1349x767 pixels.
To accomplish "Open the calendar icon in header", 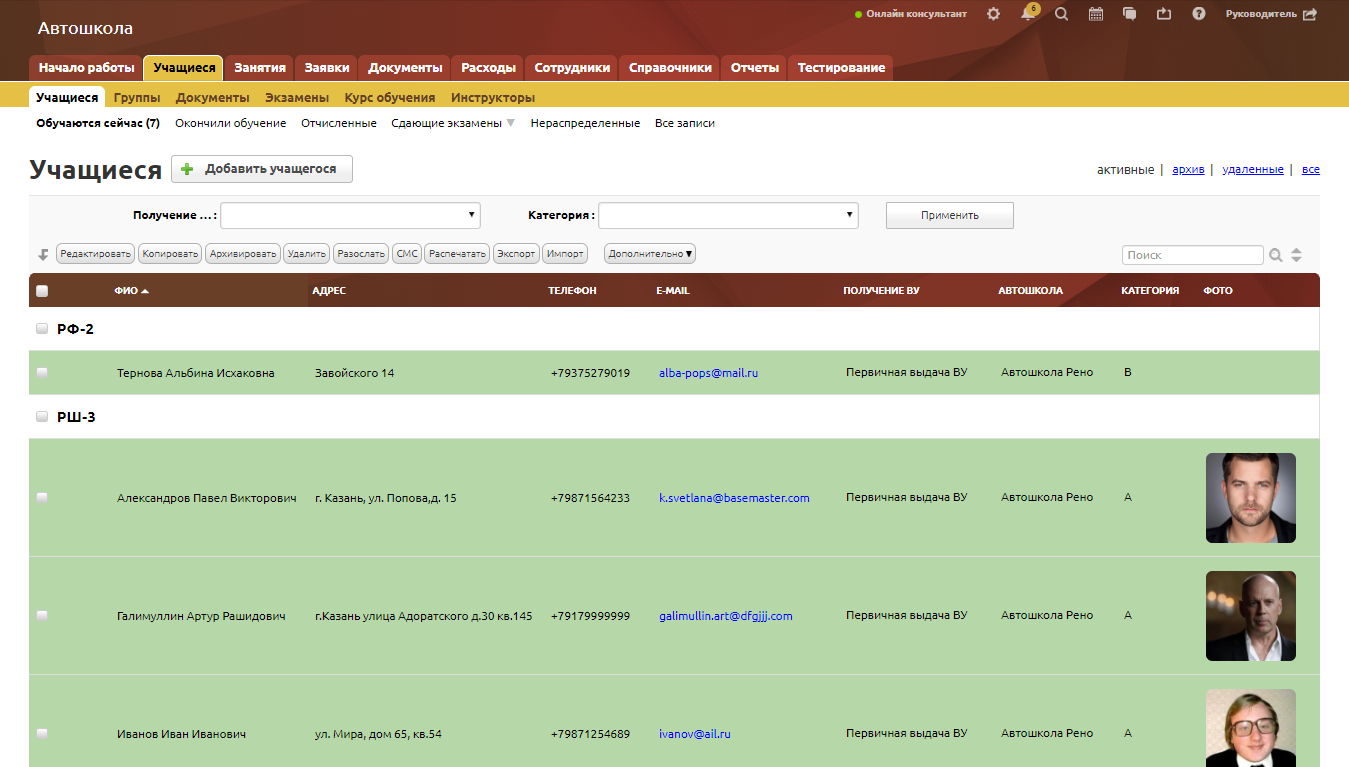I will 1096,14.
